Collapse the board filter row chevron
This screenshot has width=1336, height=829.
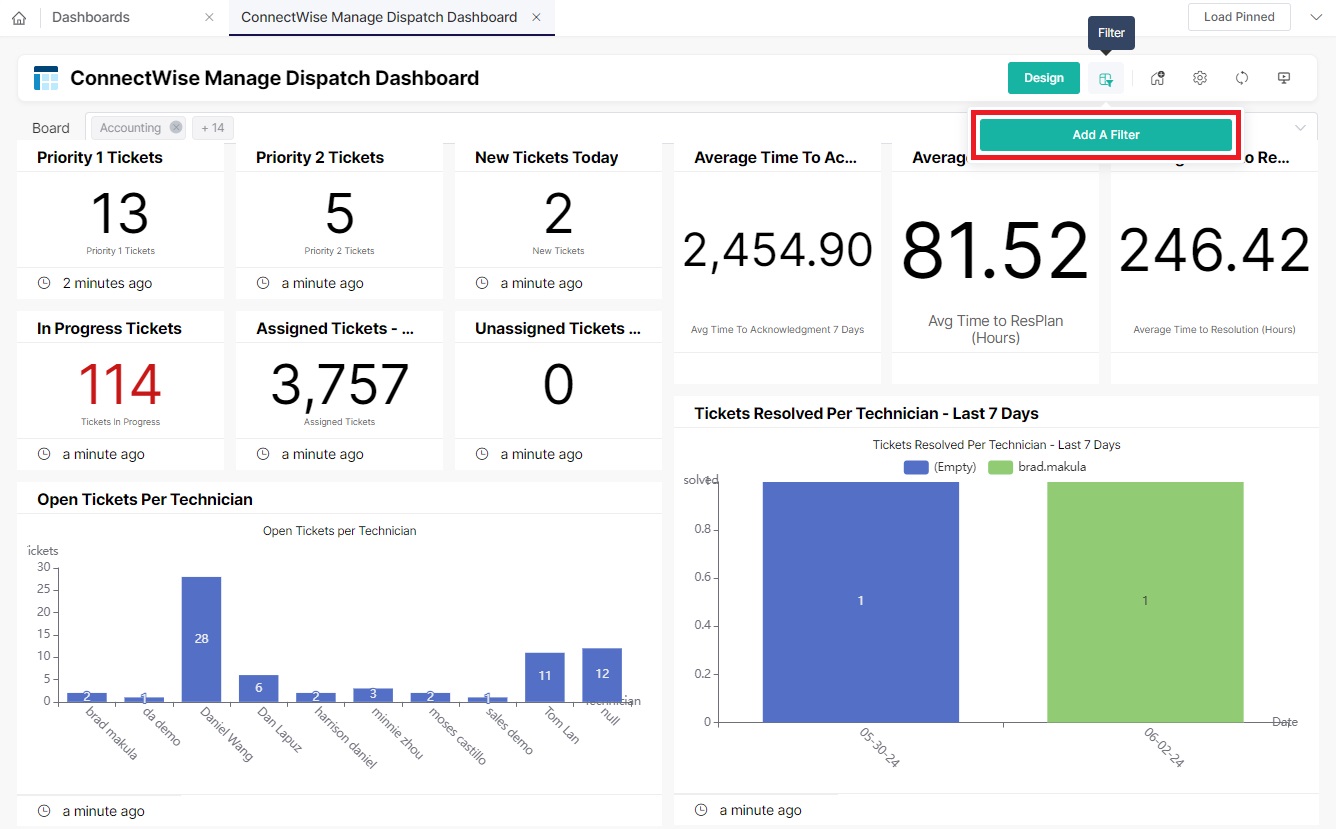tap(1300, 127)
